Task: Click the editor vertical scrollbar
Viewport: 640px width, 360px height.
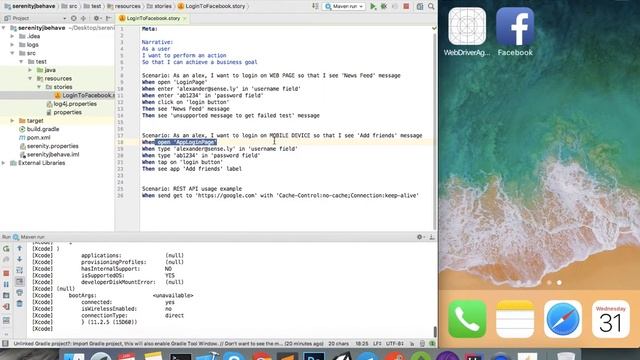Action: tap(434, 131)
